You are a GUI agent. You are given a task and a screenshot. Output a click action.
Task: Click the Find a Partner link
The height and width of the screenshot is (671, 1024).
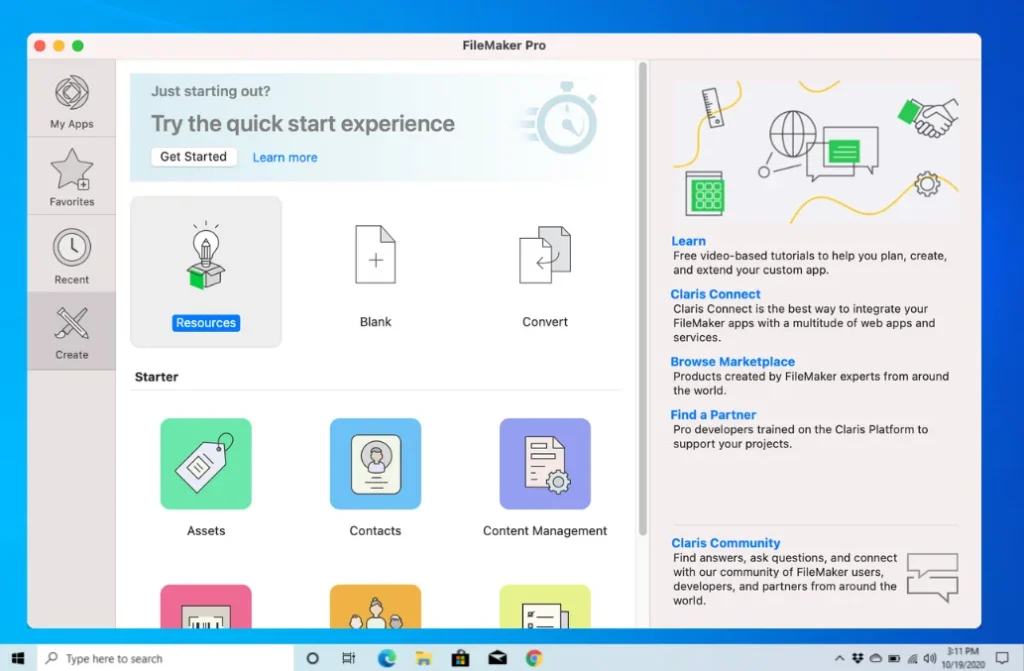pyautogui.click(x=713, y=415)
